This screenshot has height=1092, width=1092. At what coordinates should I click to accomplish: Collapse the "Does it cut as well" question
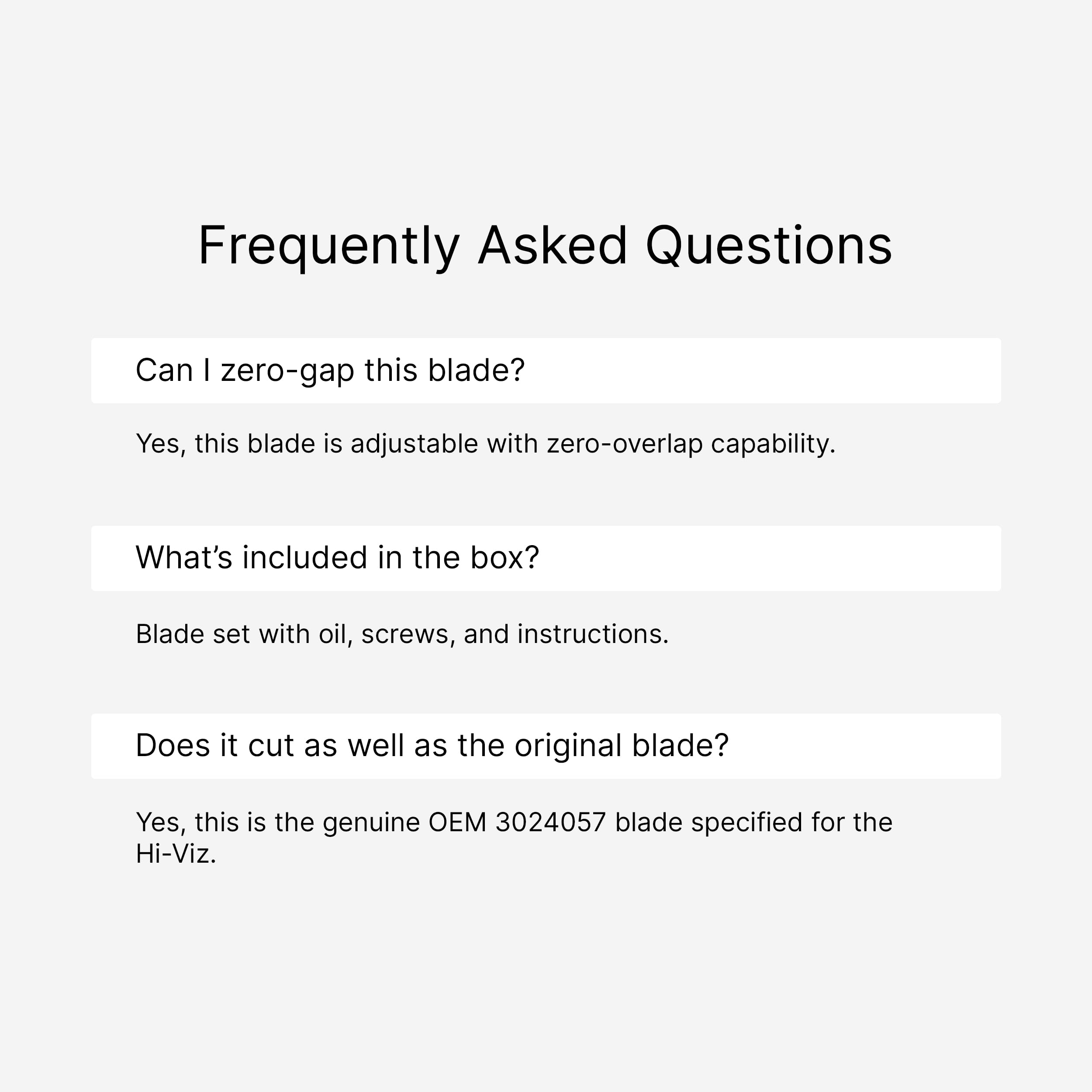pyautogui.click(x=546, y=746)
